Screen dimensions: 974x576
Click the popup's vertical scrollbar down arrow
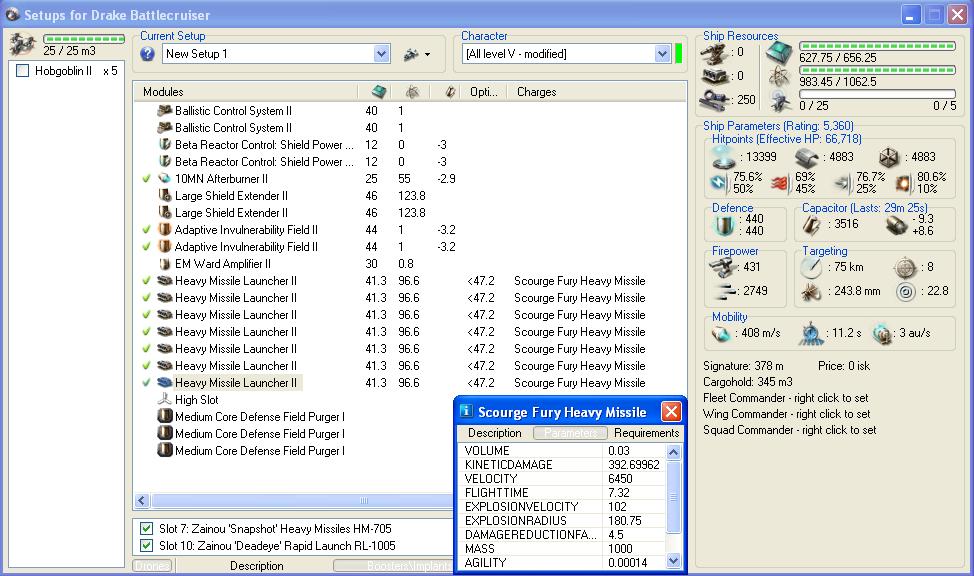pyautogui.click(x=674, y=562)
